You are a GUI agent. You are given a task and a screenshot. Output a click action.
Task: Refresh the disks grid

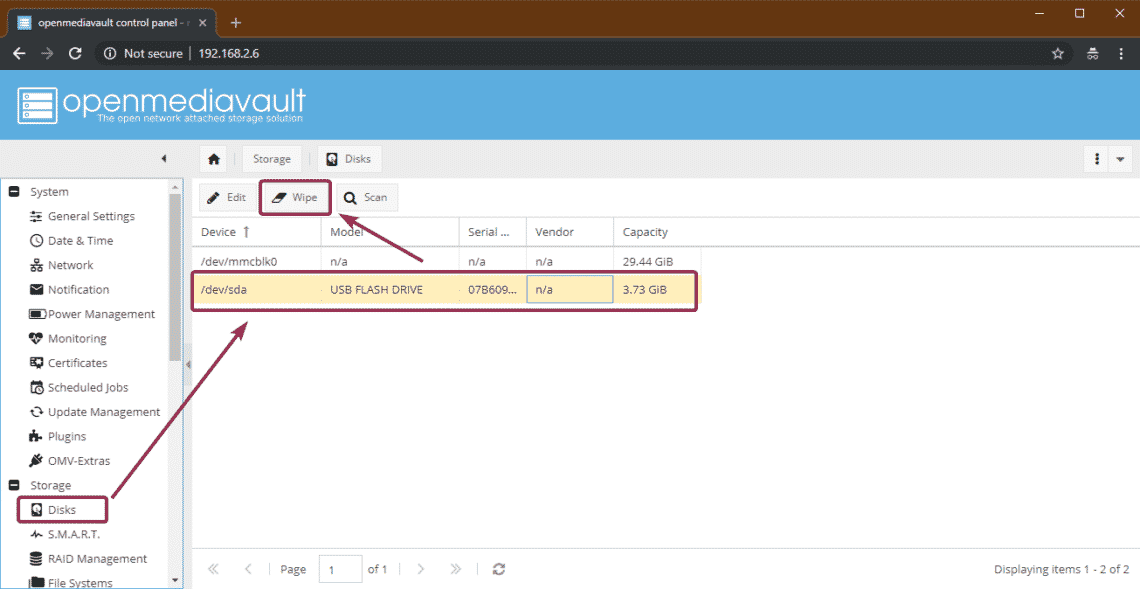coord(499,569)
